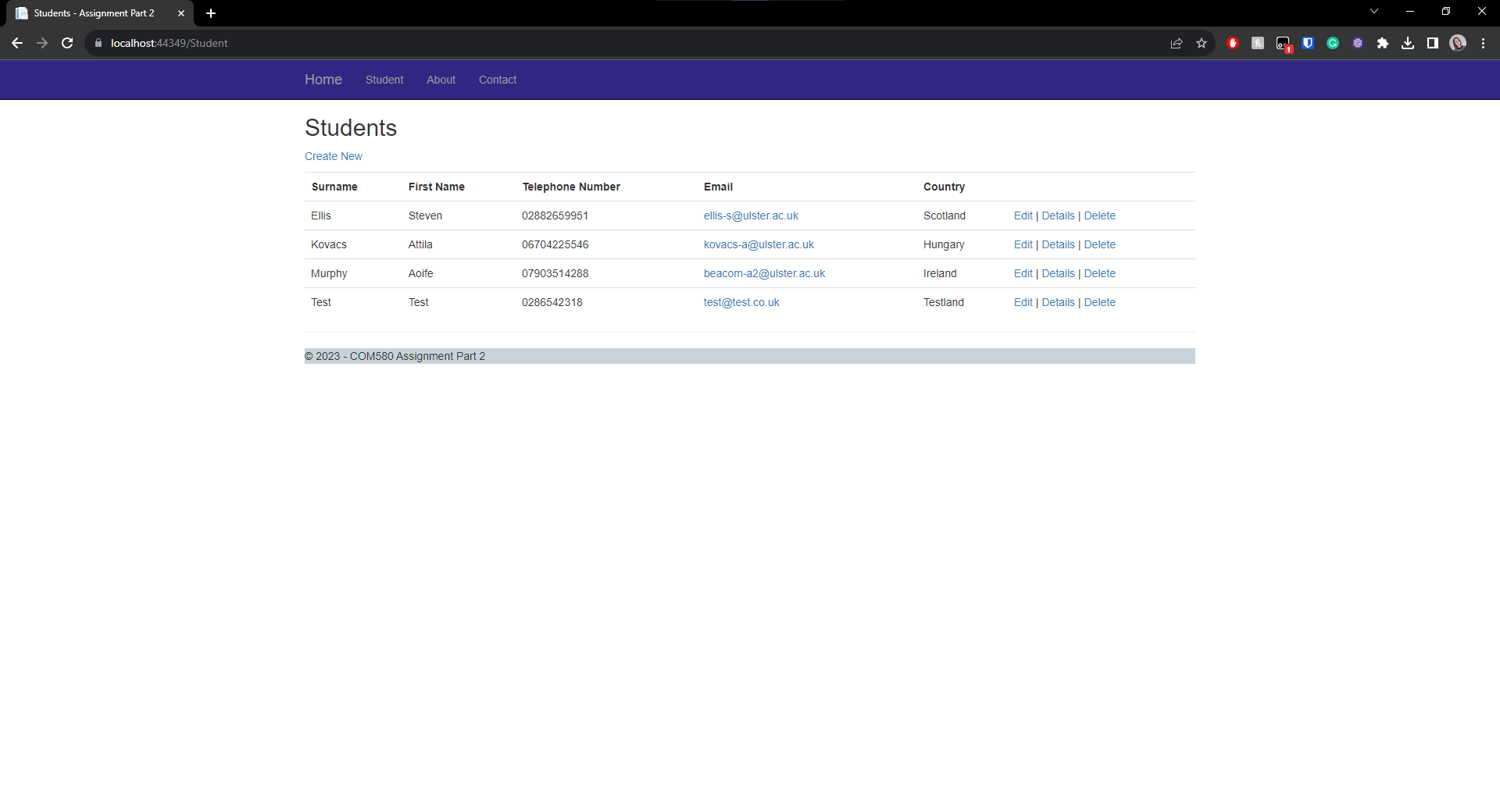This screenshot has width=1500, height=812.
Task: Open the About page from the navbar
Action: [441, 80]
